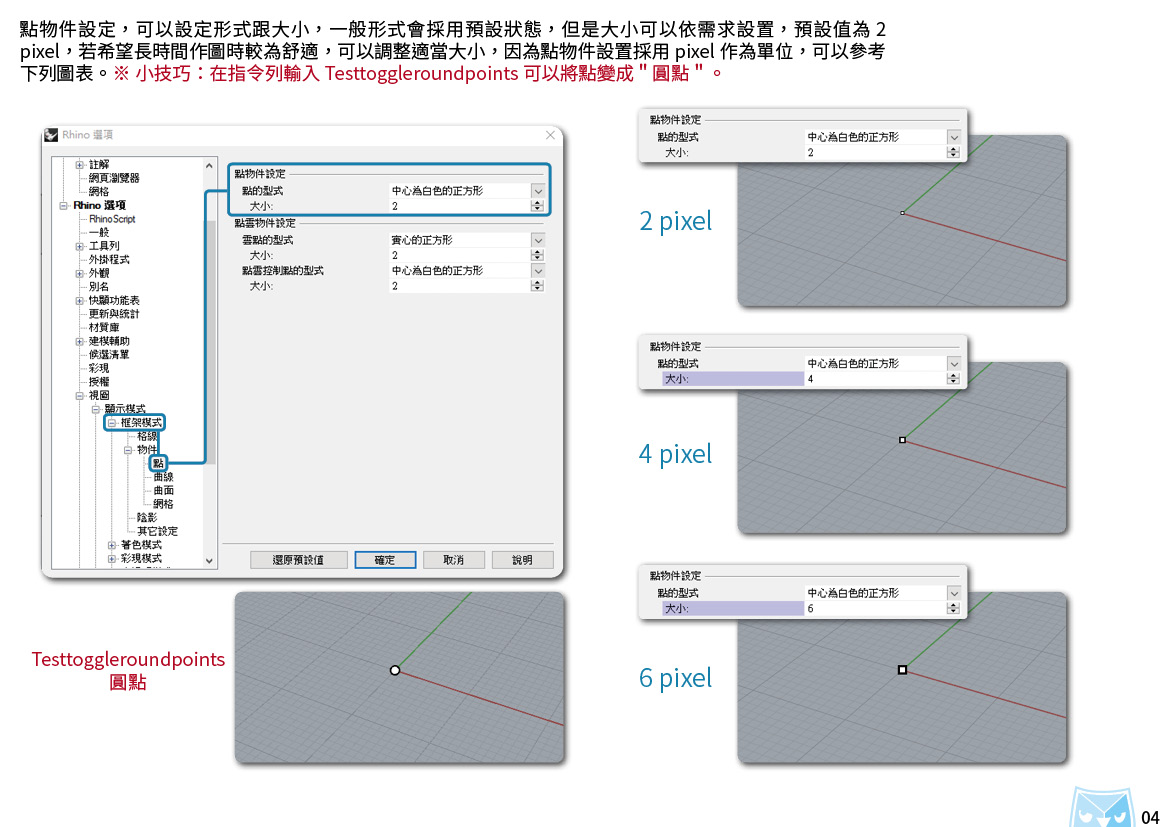Image resolution: width=1170 pixels, height=827 pixels.
Task: Click the red Testtoggleroundpoints command text in the tip
Action: click(422, 73)
